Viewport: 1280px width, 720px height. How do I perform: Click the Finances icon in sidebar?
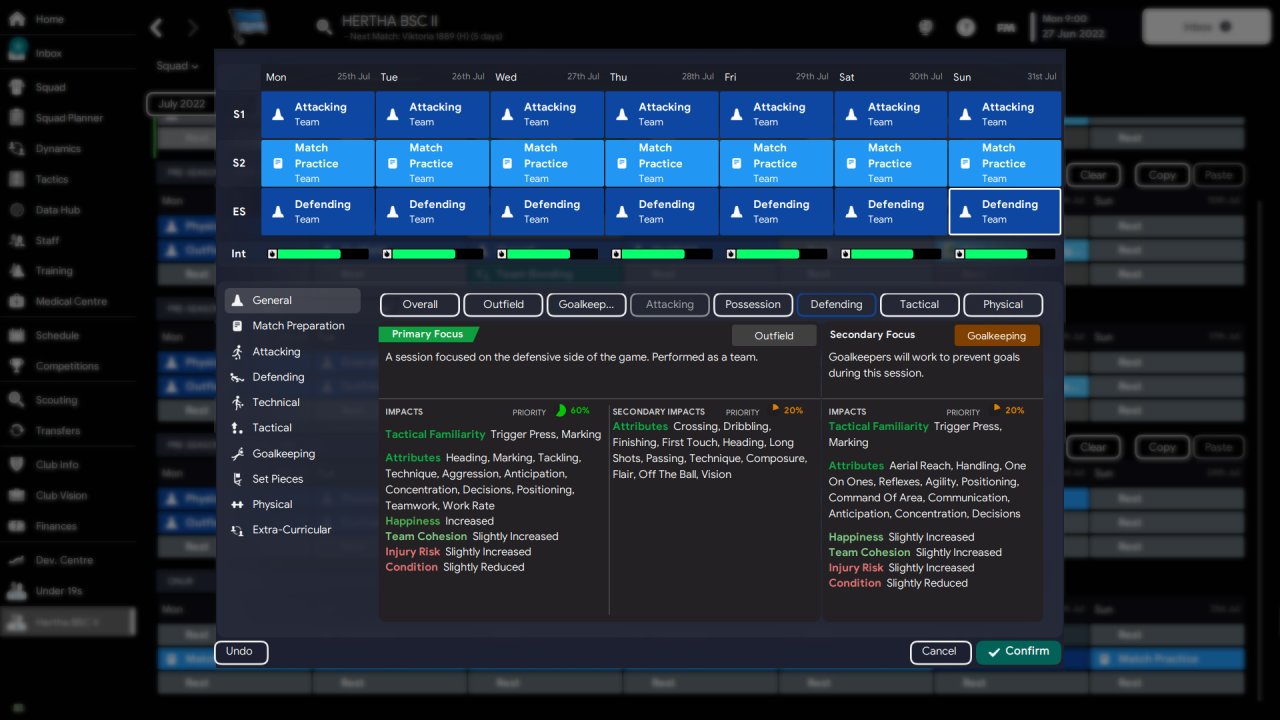coord(17,526)
